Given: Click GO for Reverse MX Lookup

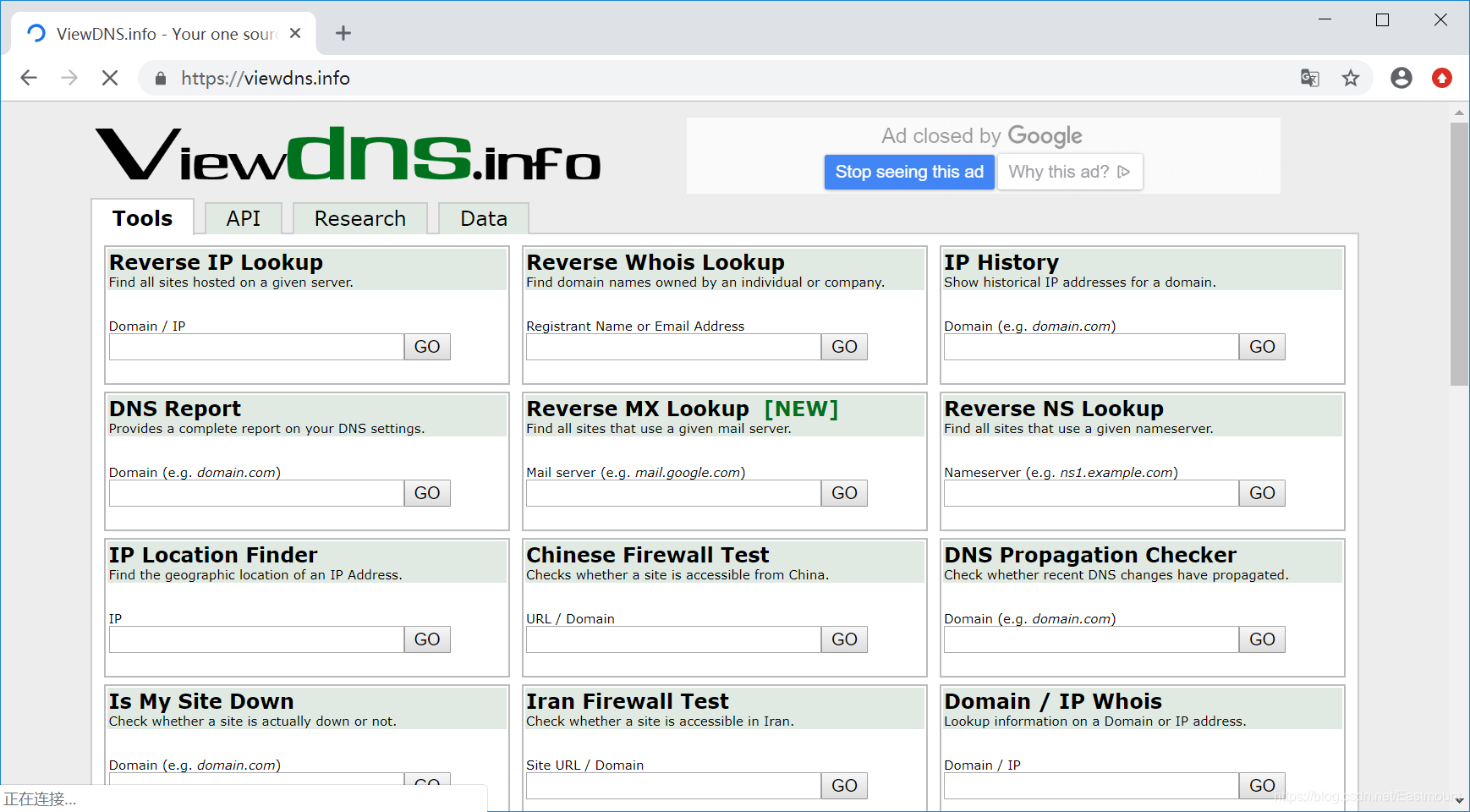Looking at the screenshot, I should coord(844,493).
